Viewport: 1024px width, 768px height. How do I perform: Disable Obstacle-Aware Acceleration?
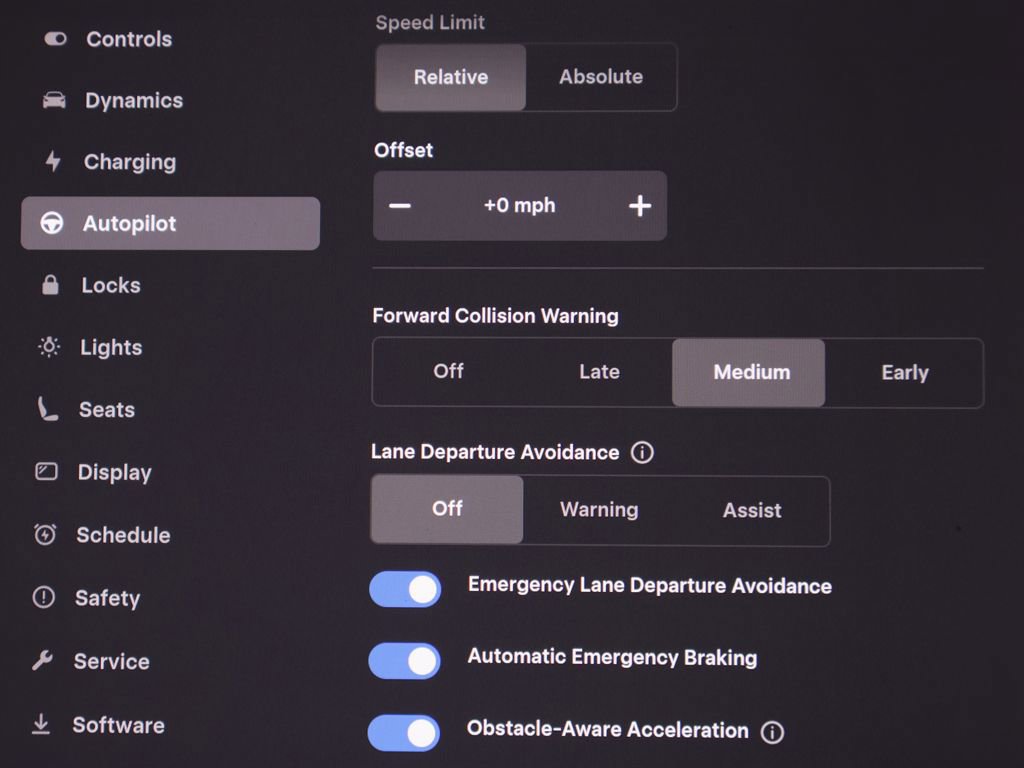click(x=404, y=733)
